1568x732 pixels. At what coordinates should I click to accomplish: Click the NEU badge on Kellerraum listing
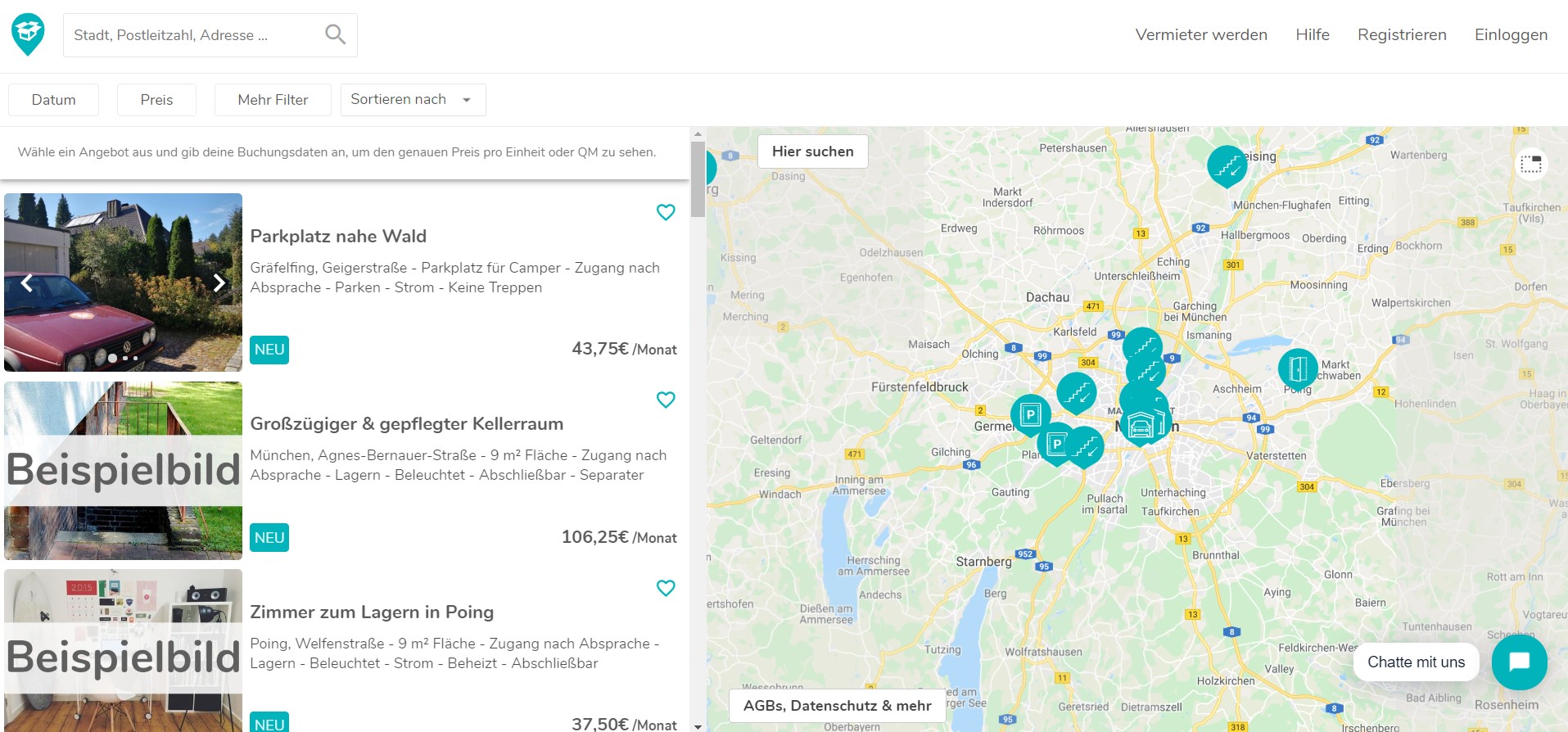pos(269,538)
